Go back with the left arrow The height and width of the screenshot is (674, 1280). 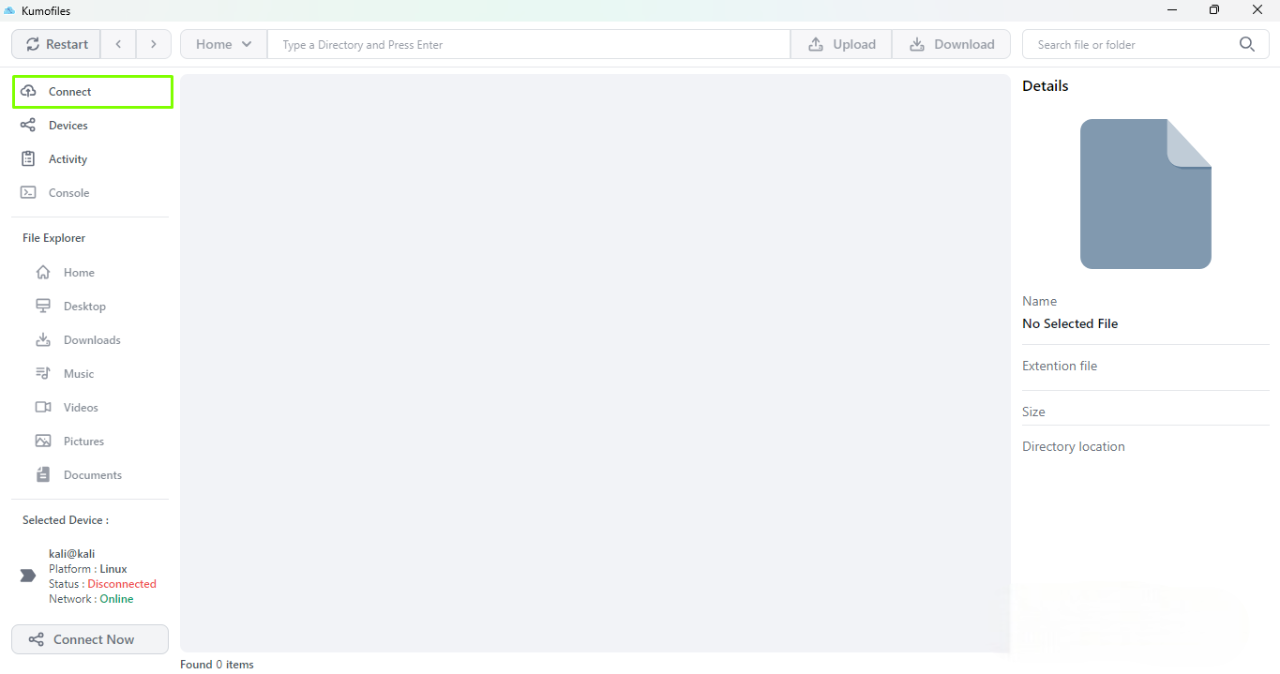119,44
